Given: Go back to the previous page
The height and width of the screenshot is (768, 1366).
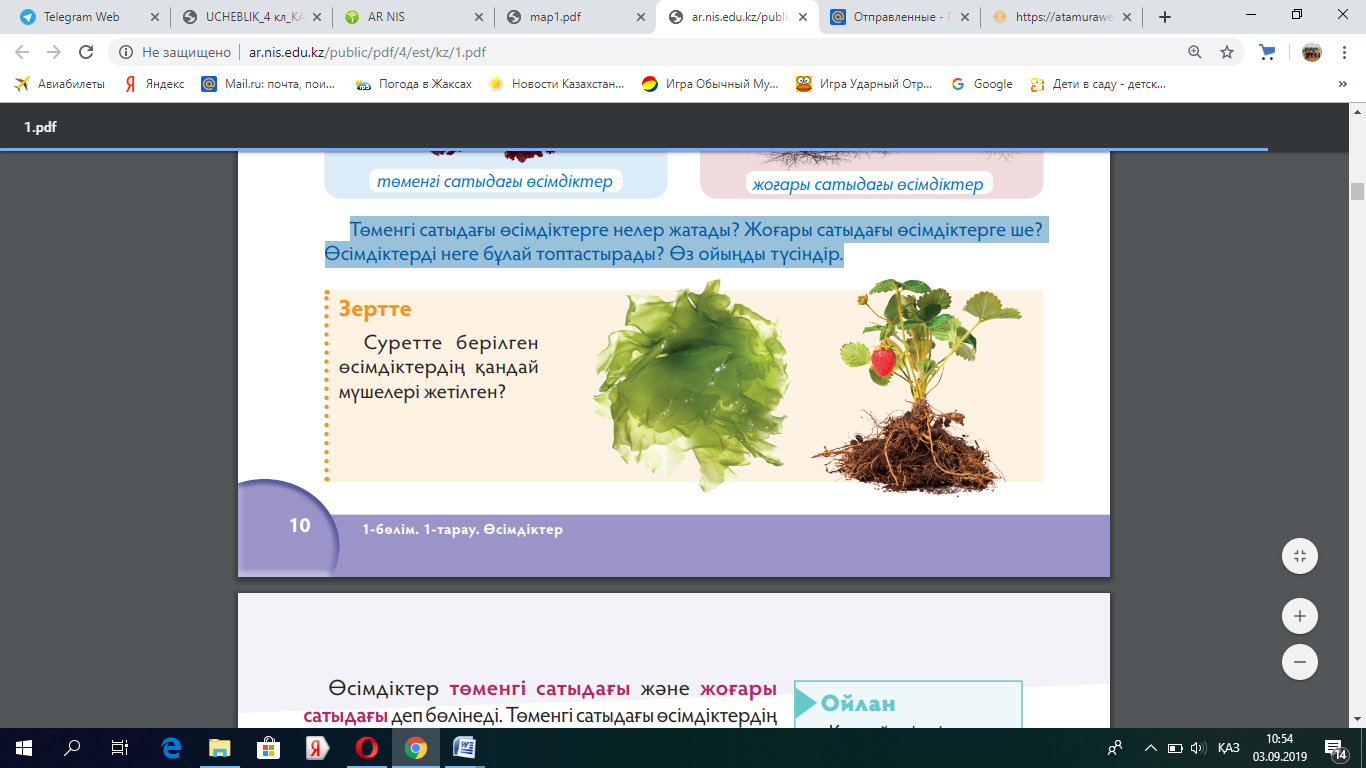Looking at the screenshot, I should 23,52.
